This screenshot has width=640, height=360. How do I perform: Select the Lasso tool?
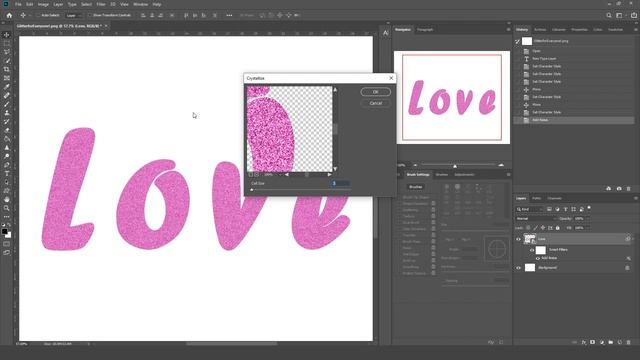point(7,52)
